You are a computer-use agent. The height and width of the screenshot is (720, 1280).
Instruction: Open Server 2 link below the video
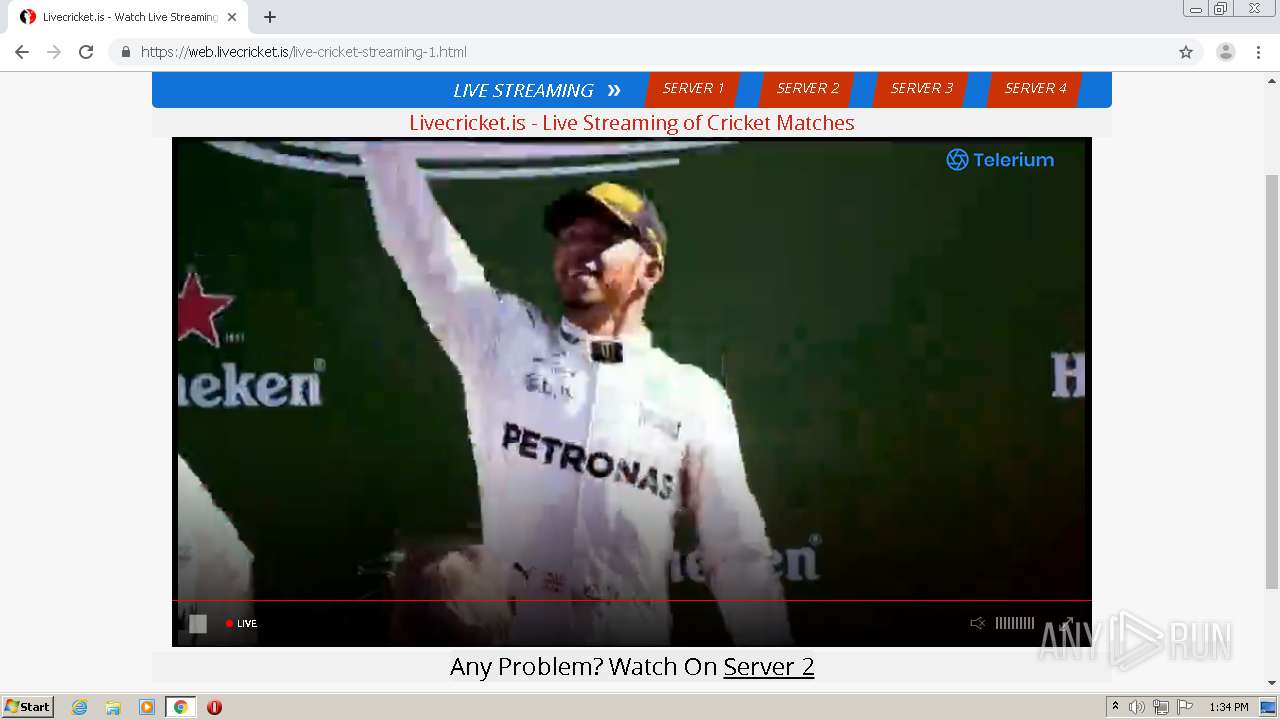[x=769, y=666]
